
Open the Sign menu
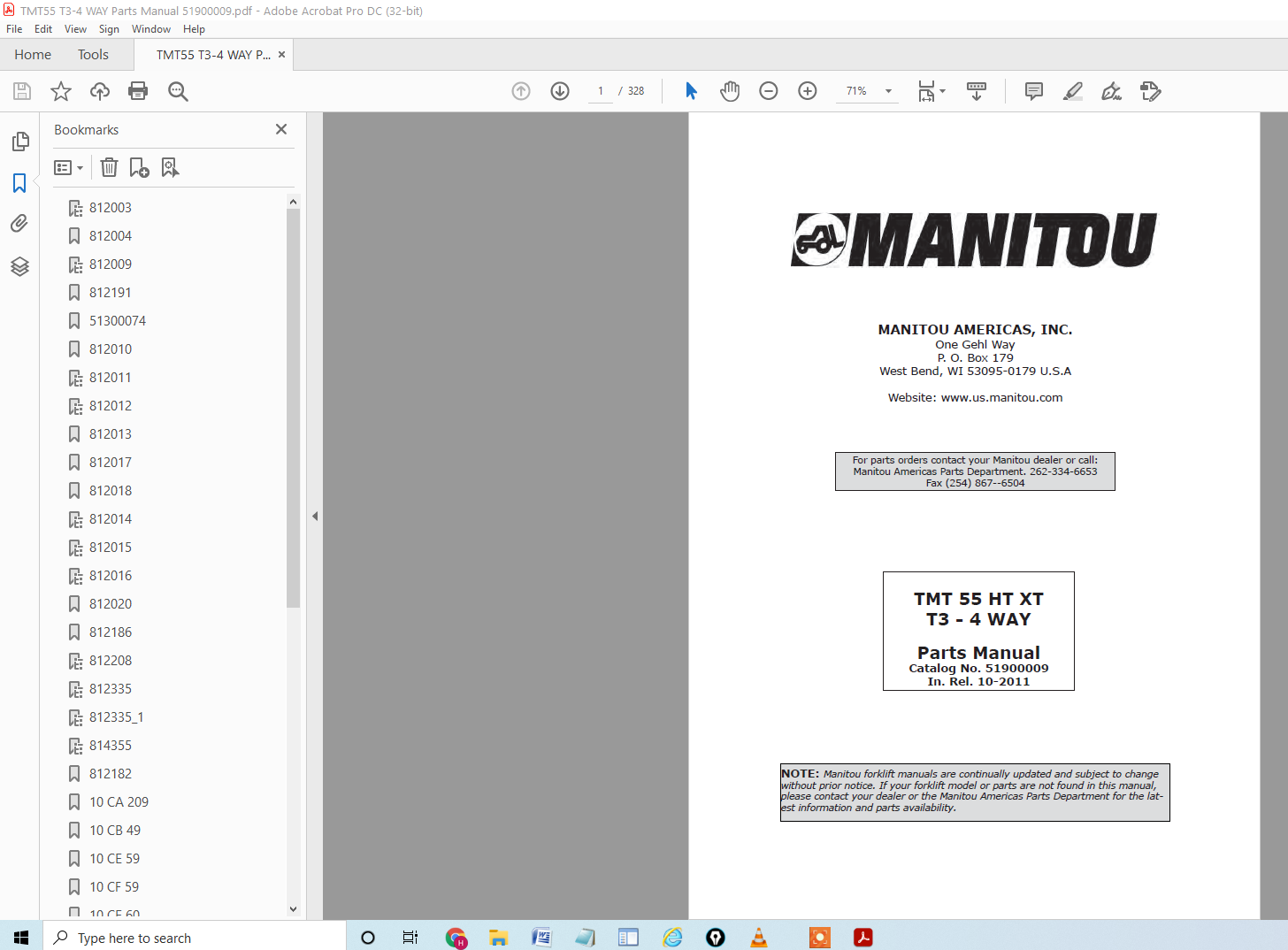(x=109, y=29)
